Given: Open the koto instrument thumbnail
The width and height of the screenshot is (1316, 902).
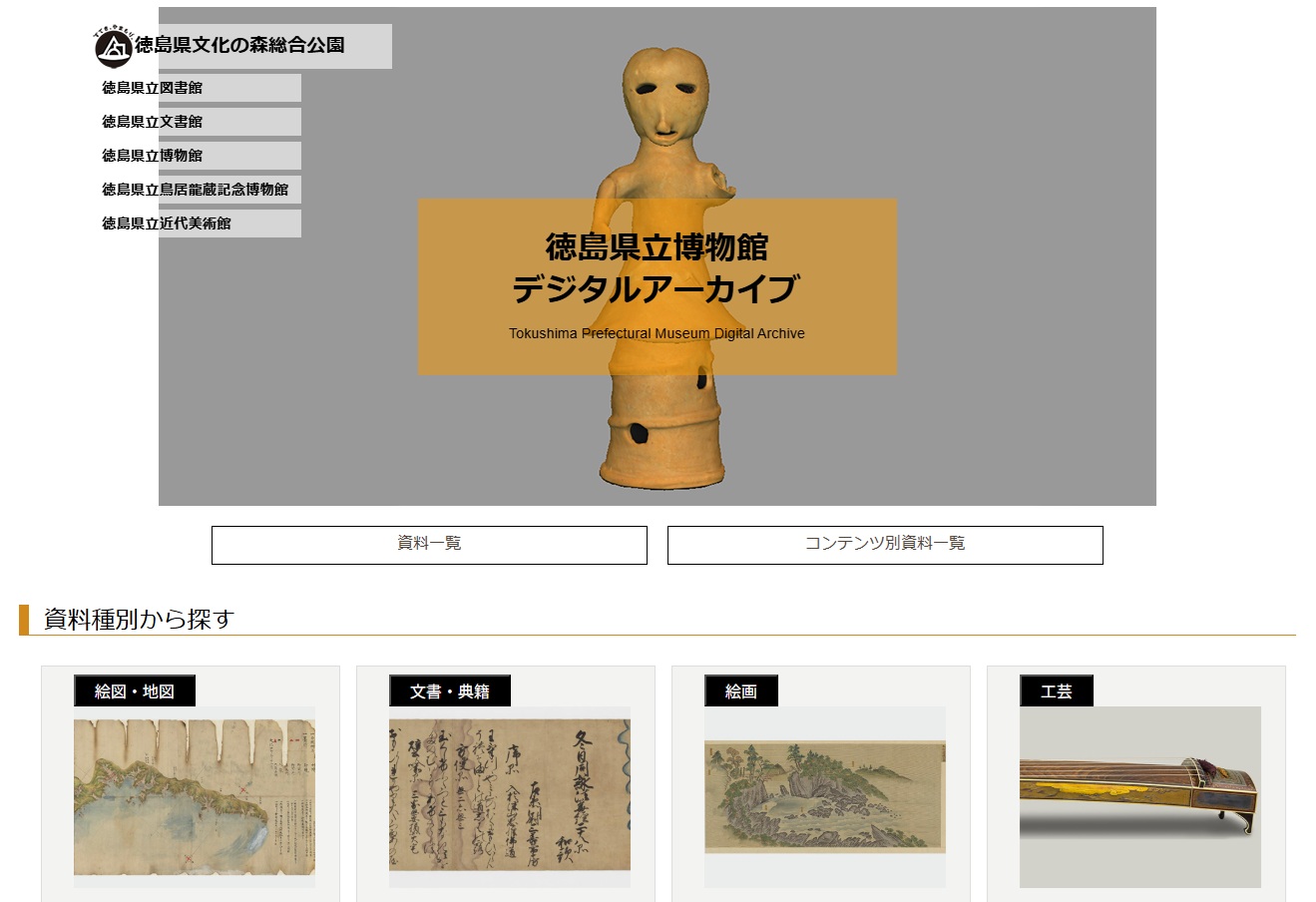Looking at the screenshot, I should pyautogui.click(x=1140, y=797).
